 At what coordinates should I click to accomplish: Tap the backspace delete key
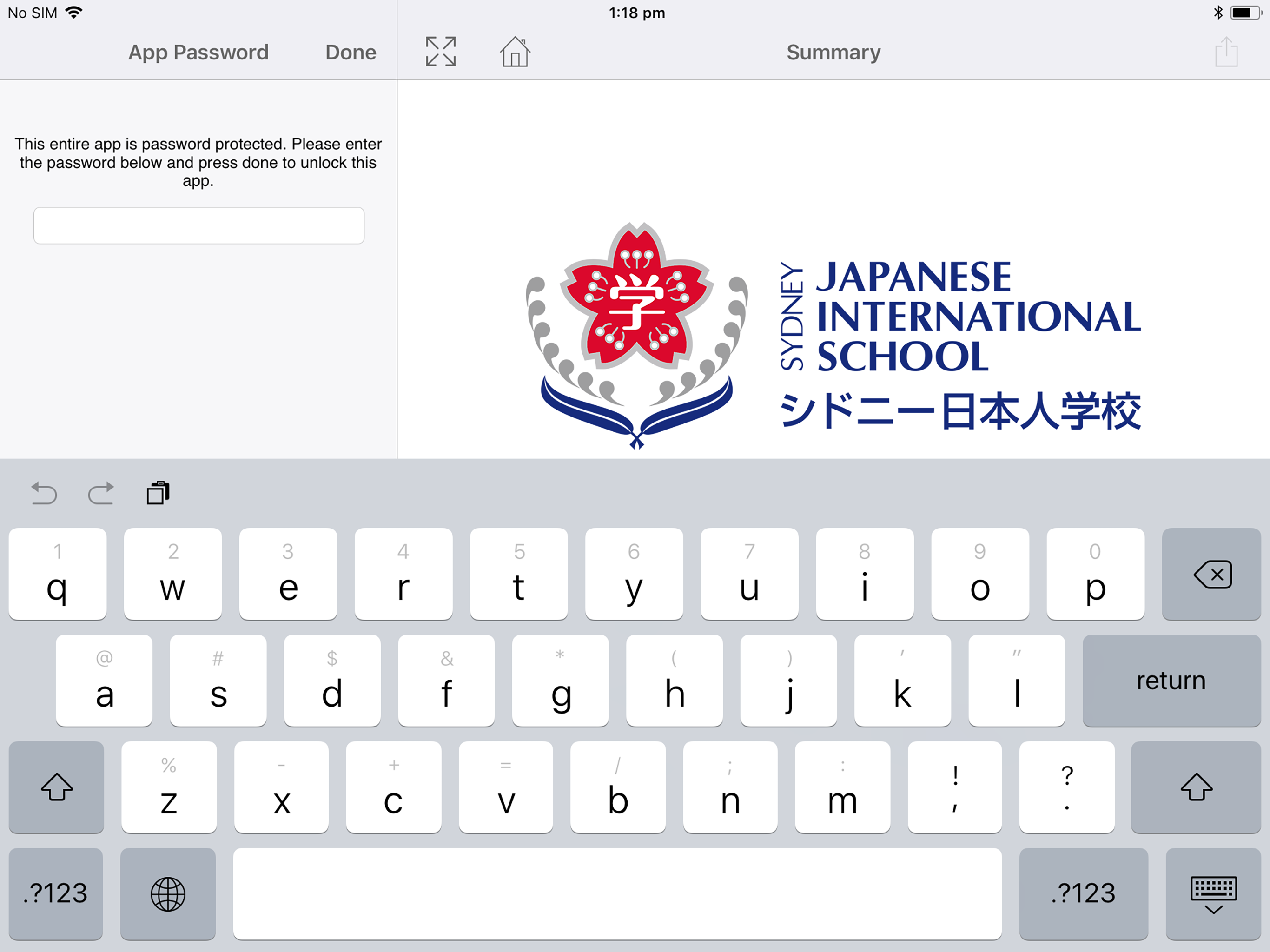[1211, 574]
